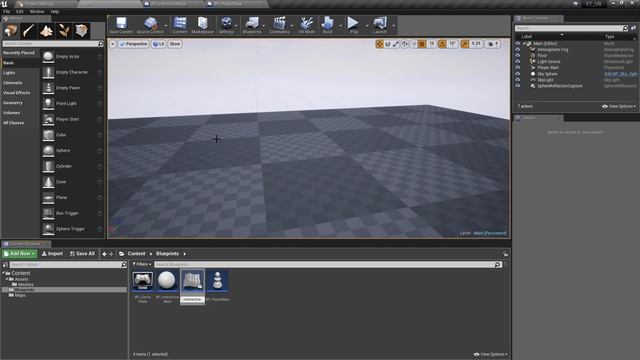Image resolution: width=640 pixels, height=360 pixels.
Task: Open the Source Control dropdown arrow
Action: 166,26
